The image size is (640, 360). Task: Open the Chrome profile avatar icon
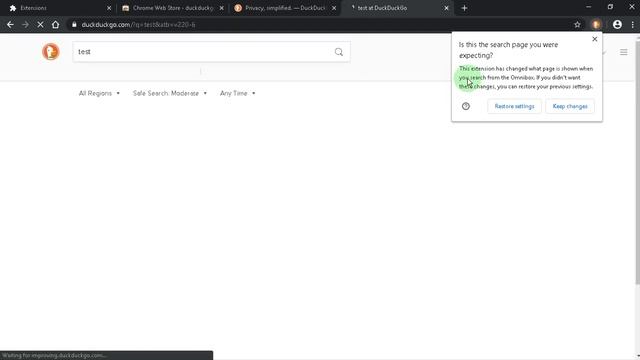[x=617, y=24]
